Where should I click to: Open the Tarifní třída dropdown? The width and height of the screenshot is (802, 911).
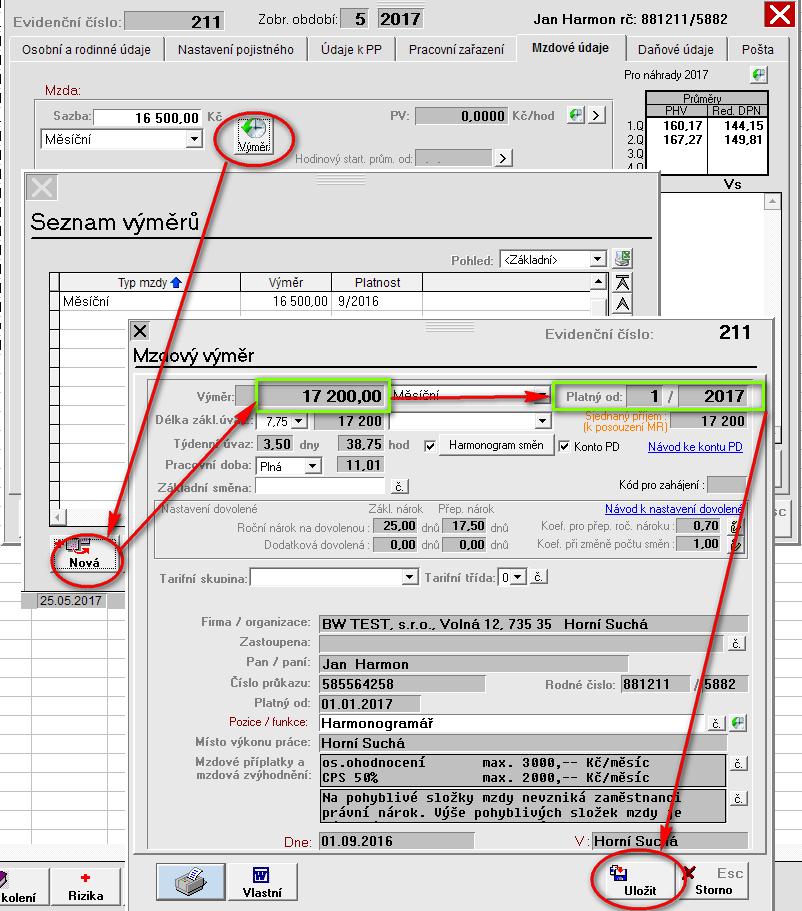pyautogui.click(x=518, y=577)
